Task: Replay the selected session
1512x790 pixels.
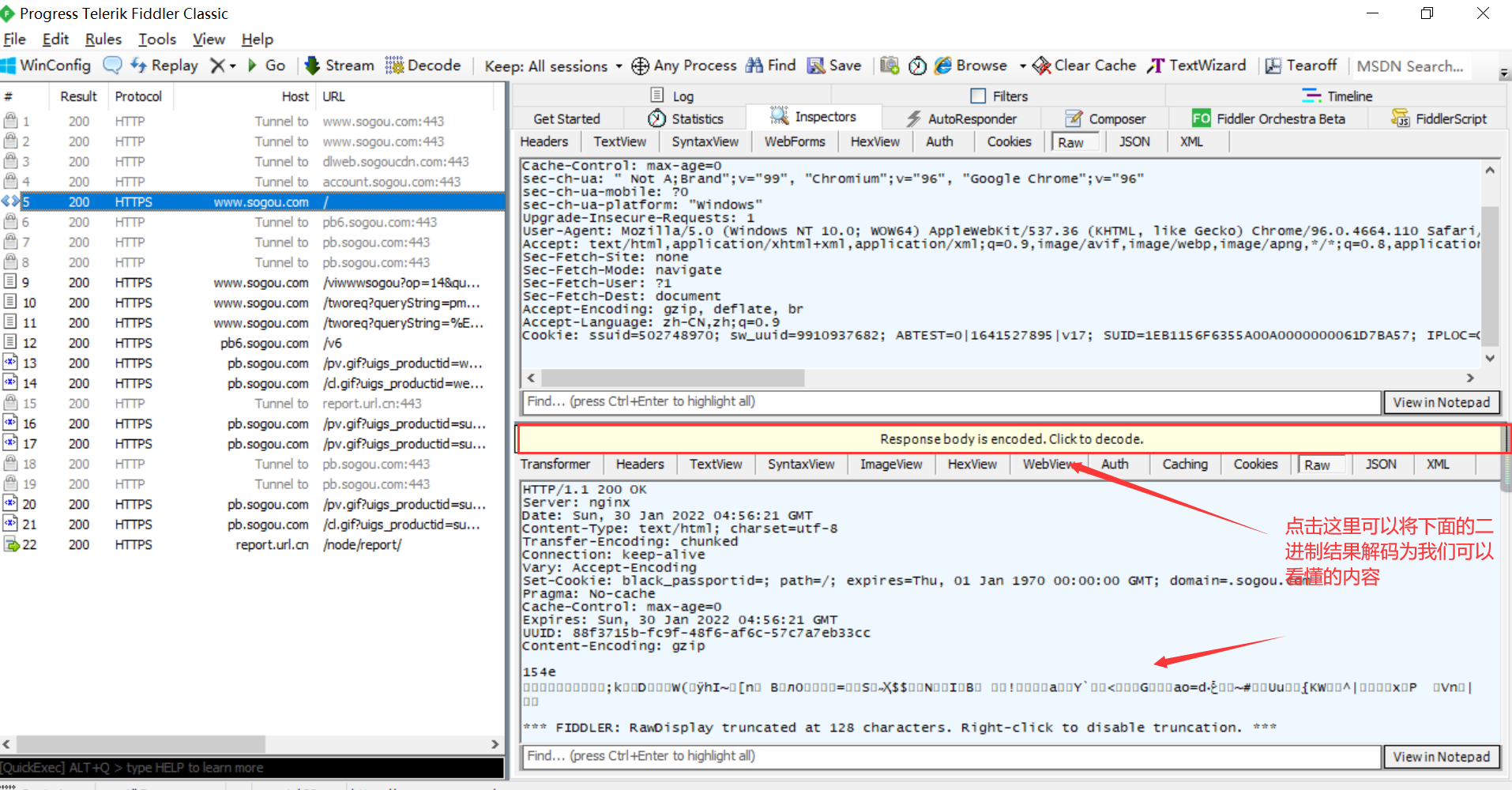Action: pos(164,66)
